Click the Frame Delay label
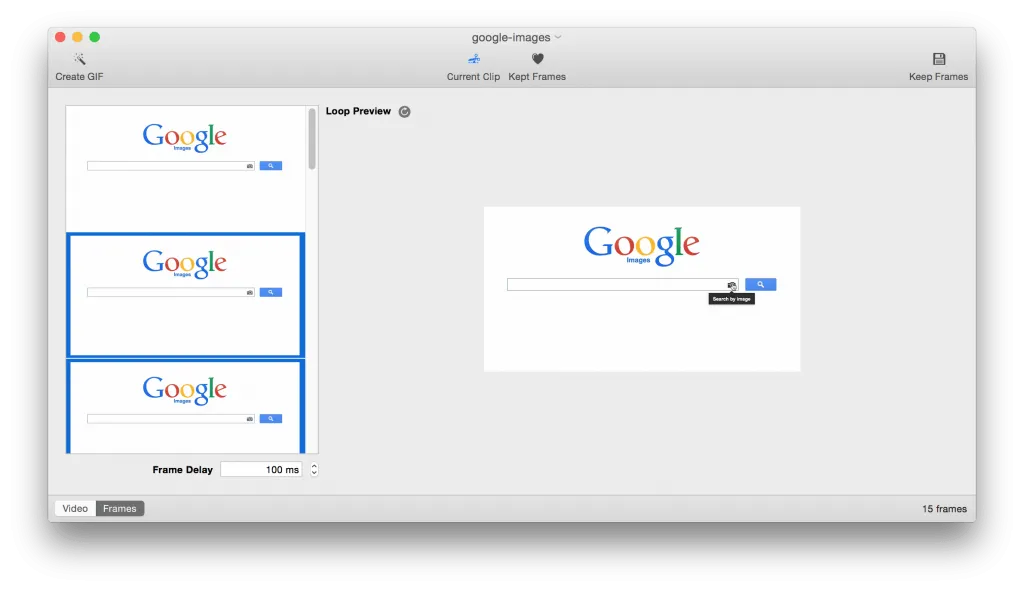 [182, 470]
